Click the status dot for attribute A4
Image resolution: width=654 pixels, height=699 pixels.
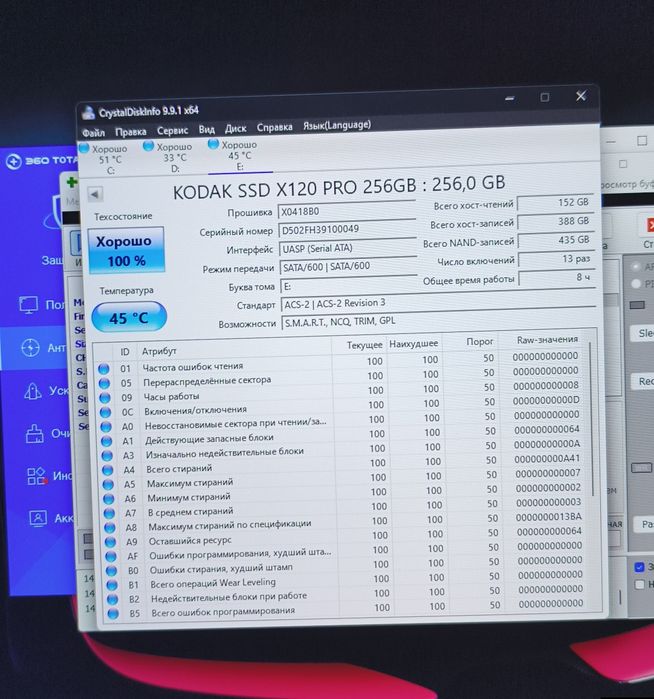click(107, 470)
